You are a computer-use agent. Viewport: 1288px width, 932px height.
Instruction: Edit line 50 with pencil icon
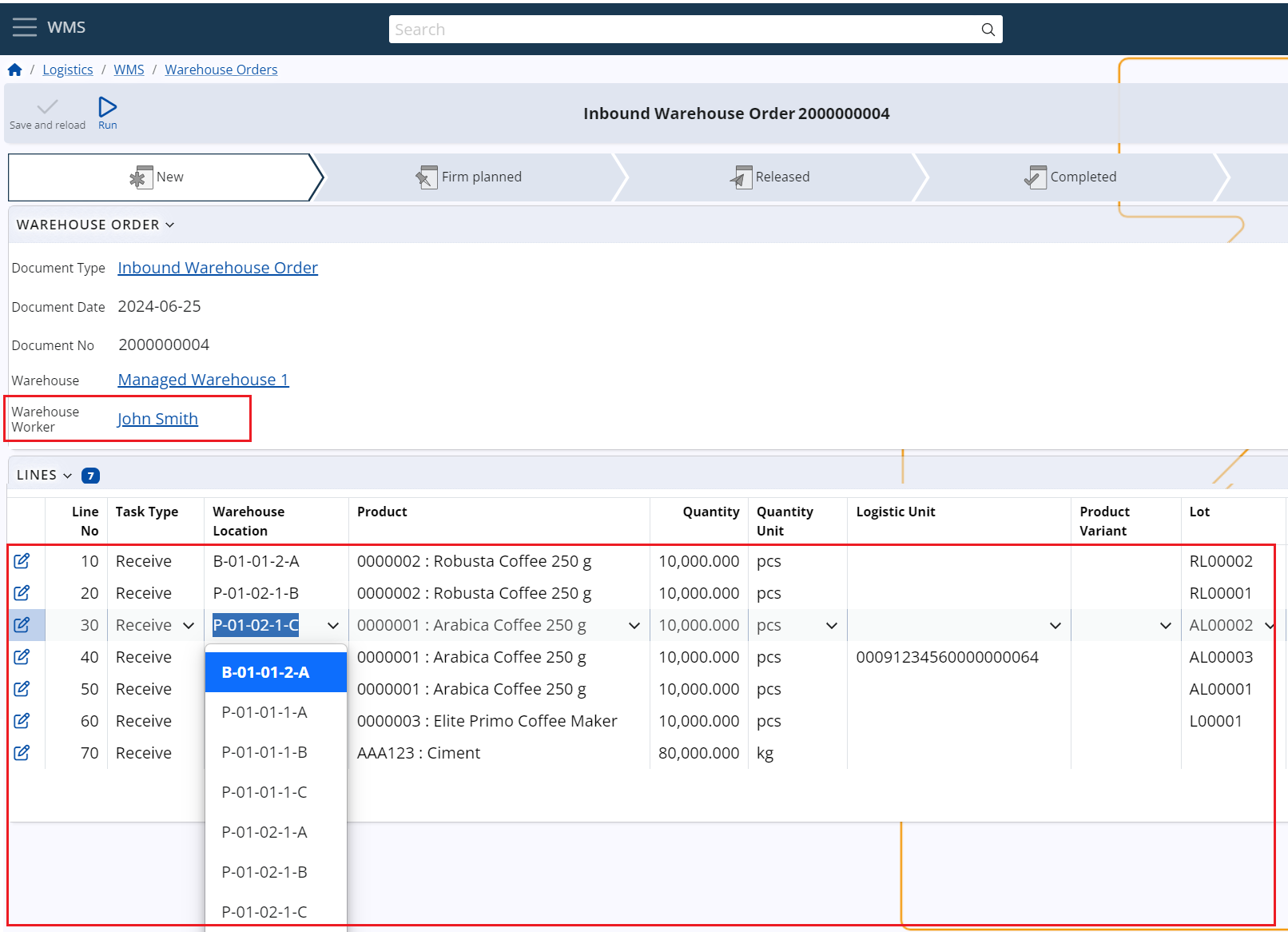tap(22, 689)
